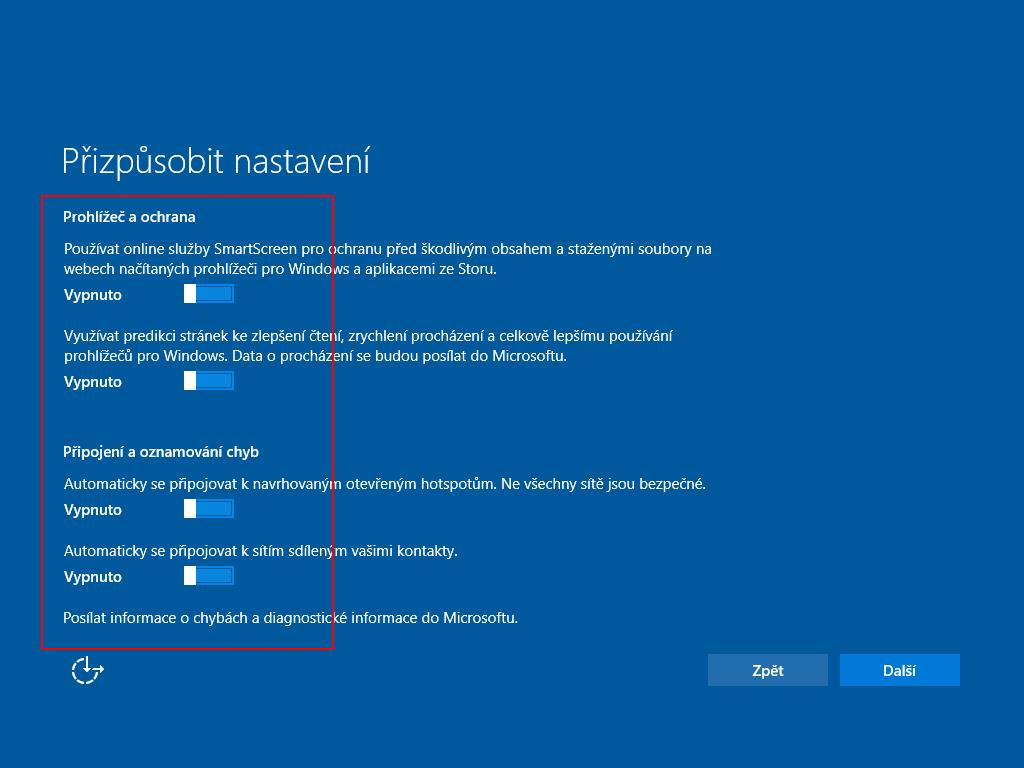Click the Přizpůsobit nastavení page title
1024x768 pixels.
(x=216, y=161)
